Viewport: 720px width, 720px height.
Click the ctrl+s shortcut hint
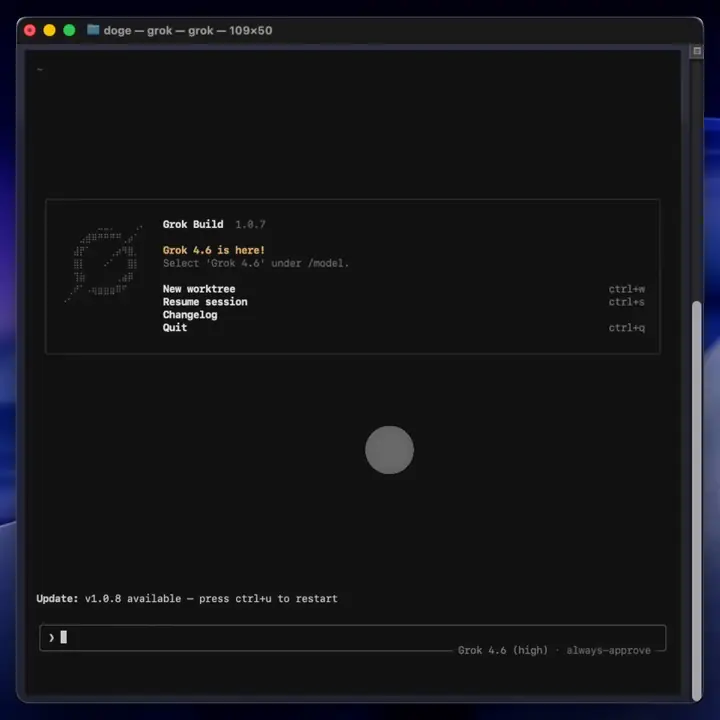(626, 302)
